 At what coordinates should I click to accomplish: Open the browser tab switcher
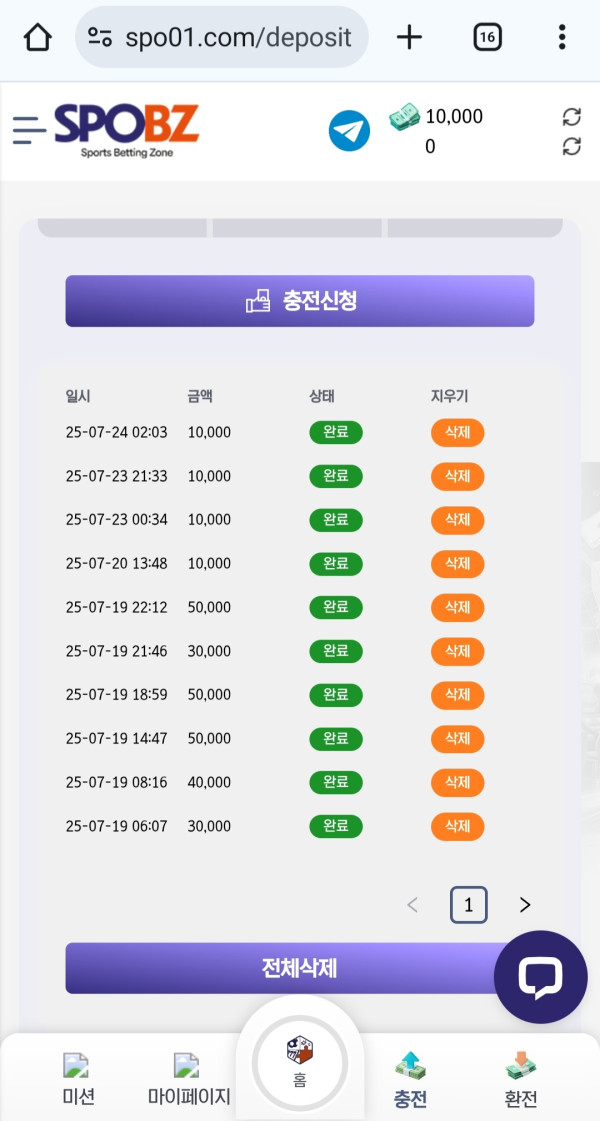point(487,38)
